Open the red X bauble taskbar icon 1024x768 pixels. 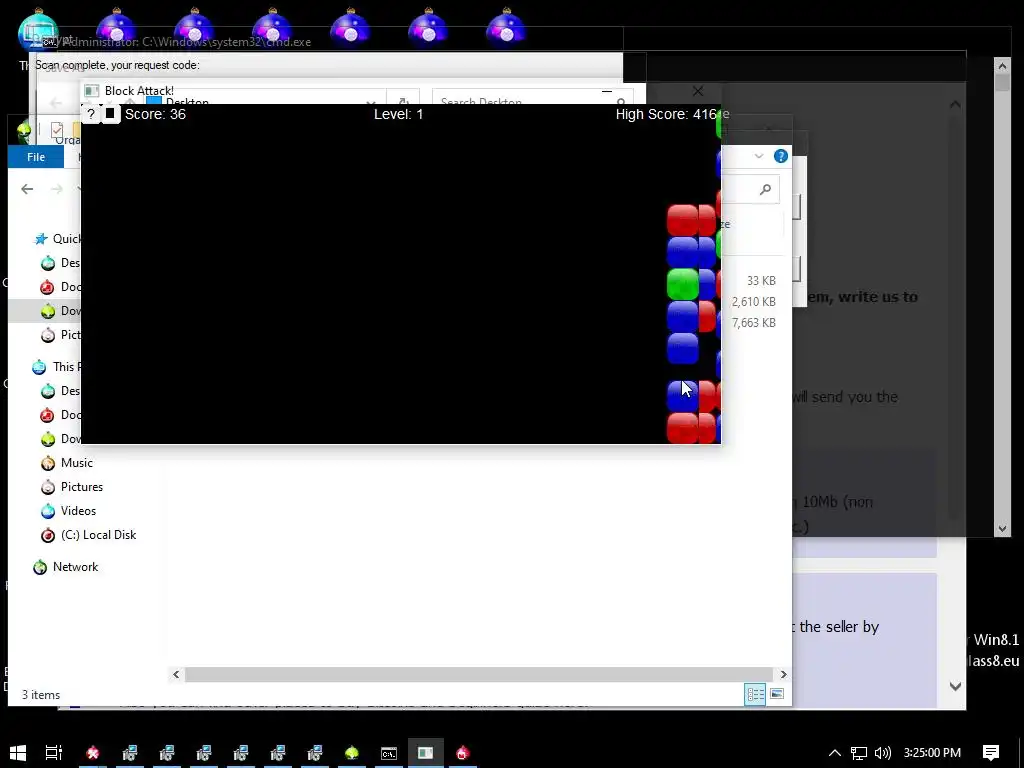pyautogui.click(x=93, y=753)
